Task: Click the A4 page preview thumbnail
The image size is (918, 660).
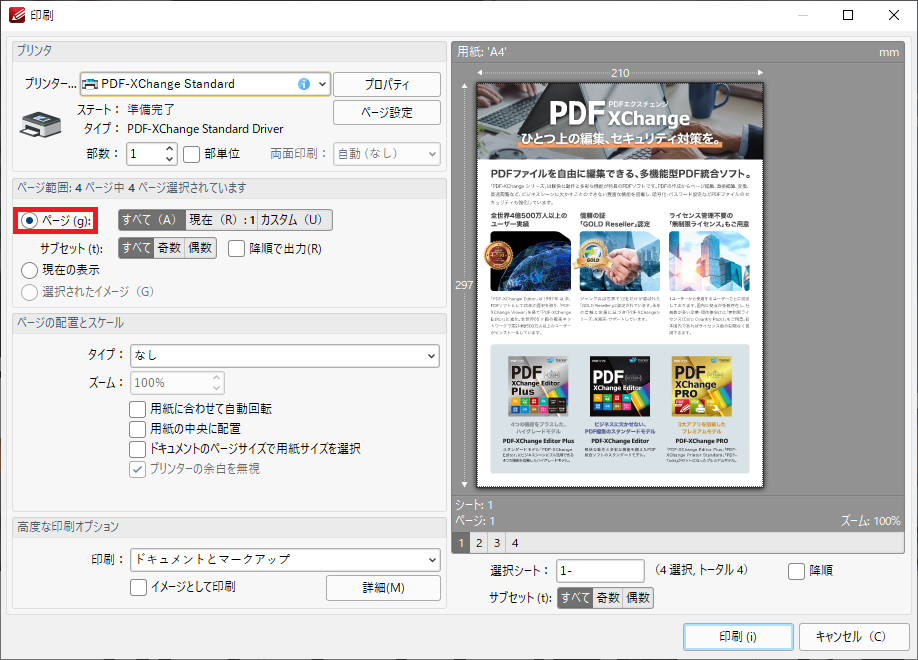Action: (620, 285)
